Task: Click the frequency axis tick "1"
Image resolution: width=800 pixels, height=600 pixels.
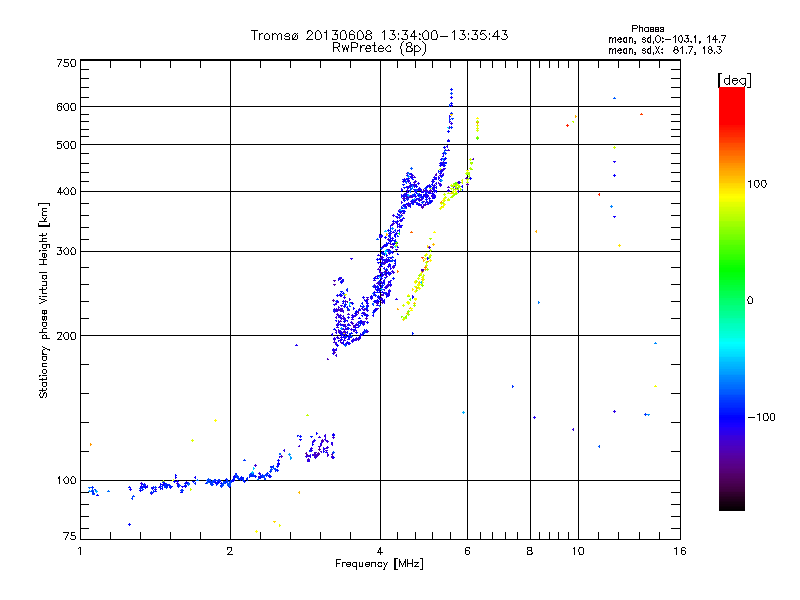Action: [80, 551]
